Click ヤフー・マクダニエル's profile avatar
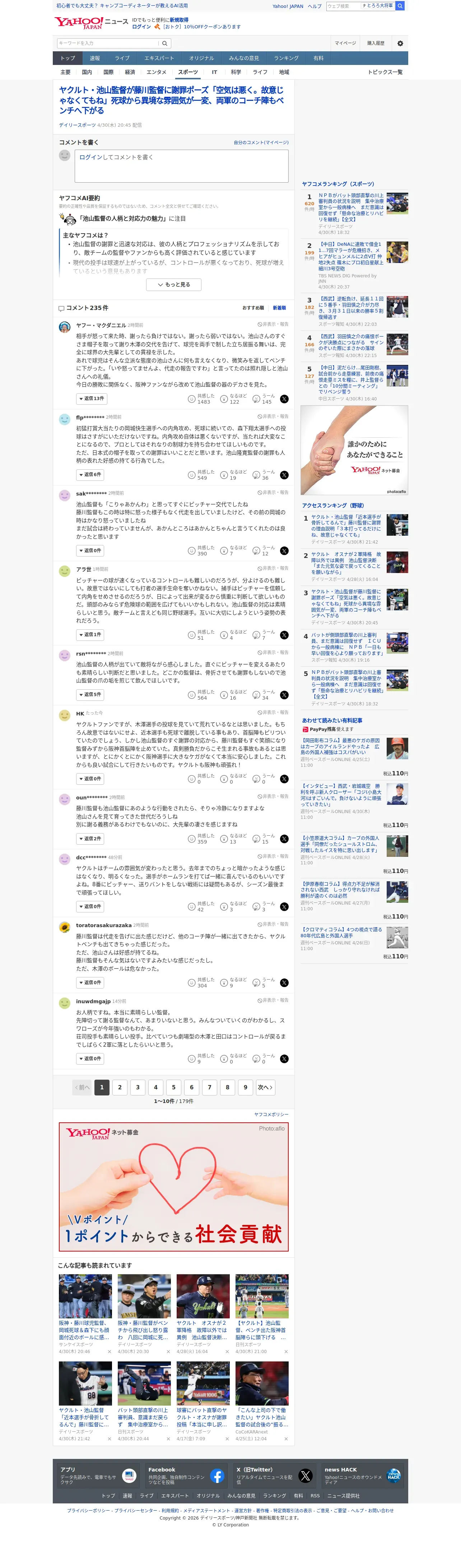This screenshot has height=1568, width=461. click(x=65, y=328)
